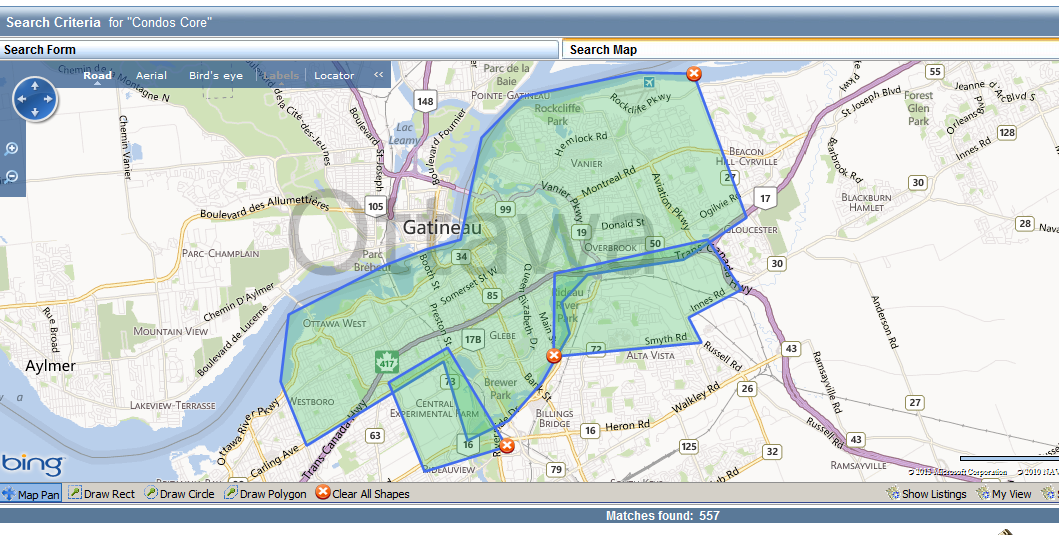Click the Blackburn Hamlet label
The width and height of the screenshot is (1059, 535).
866,203
